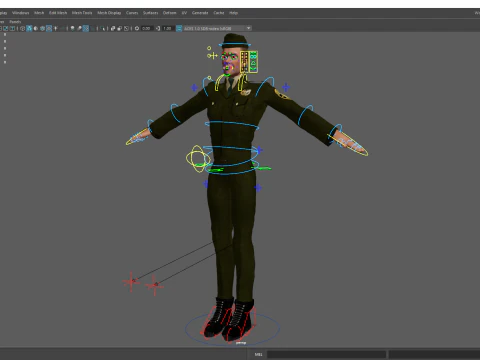Select the blue chest ring control
The image size is (480, 360).
pyautogui.click(x=232, y=126)
